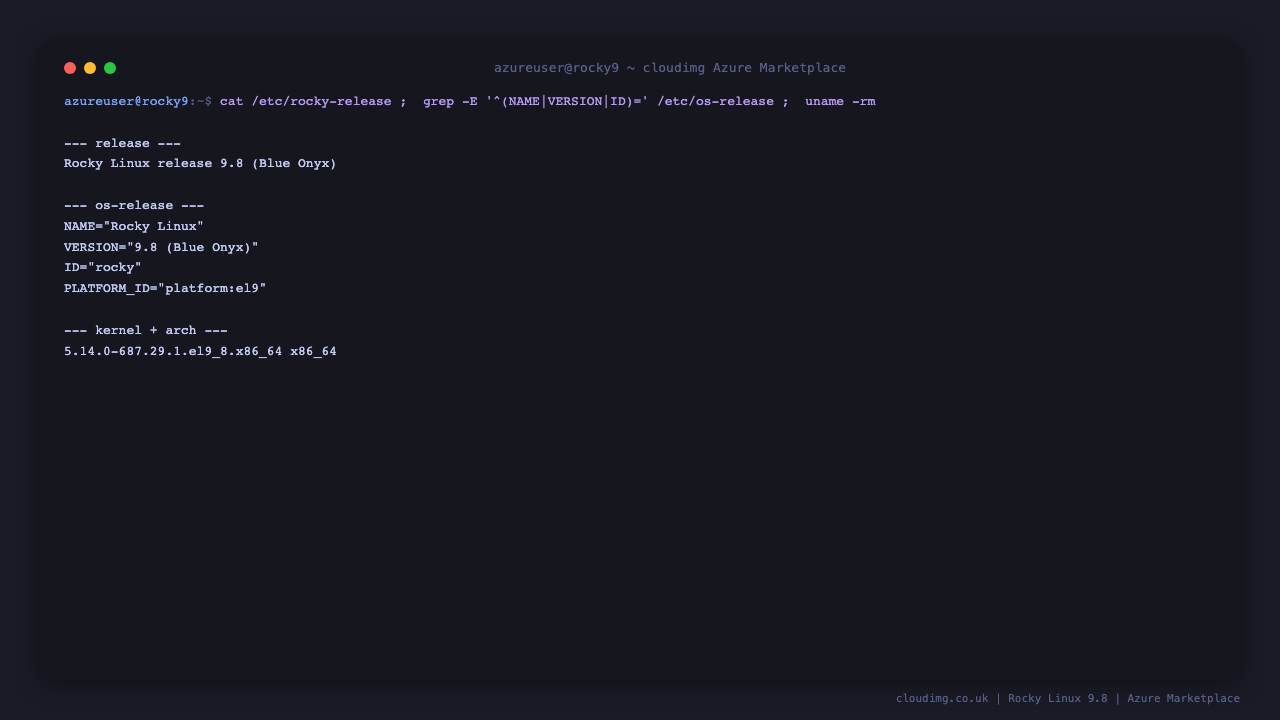This screenshot has width=1280, height=720.
Task: Click the footer text 'Azure Marketplace'
Action: (x=1183, y=698)
